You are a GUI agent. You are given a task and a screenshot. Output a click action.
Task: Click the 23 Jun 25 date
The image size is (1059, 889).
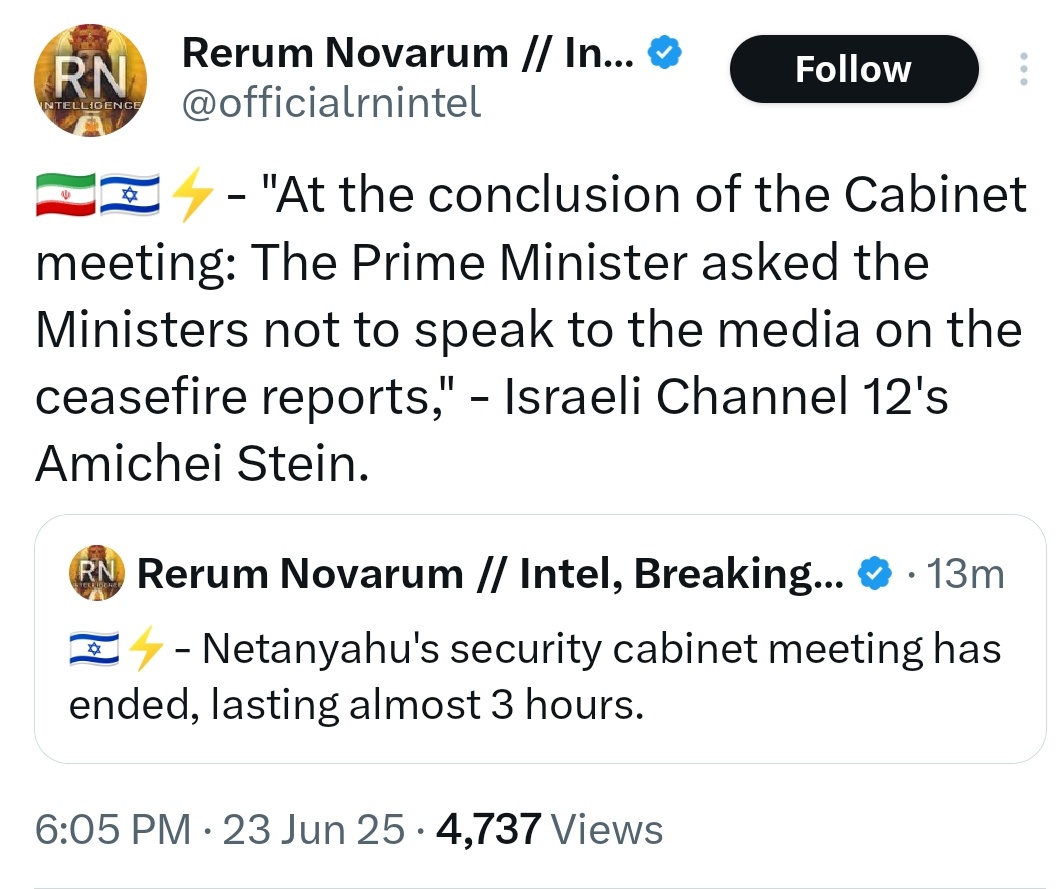click(x=313, y=829)
